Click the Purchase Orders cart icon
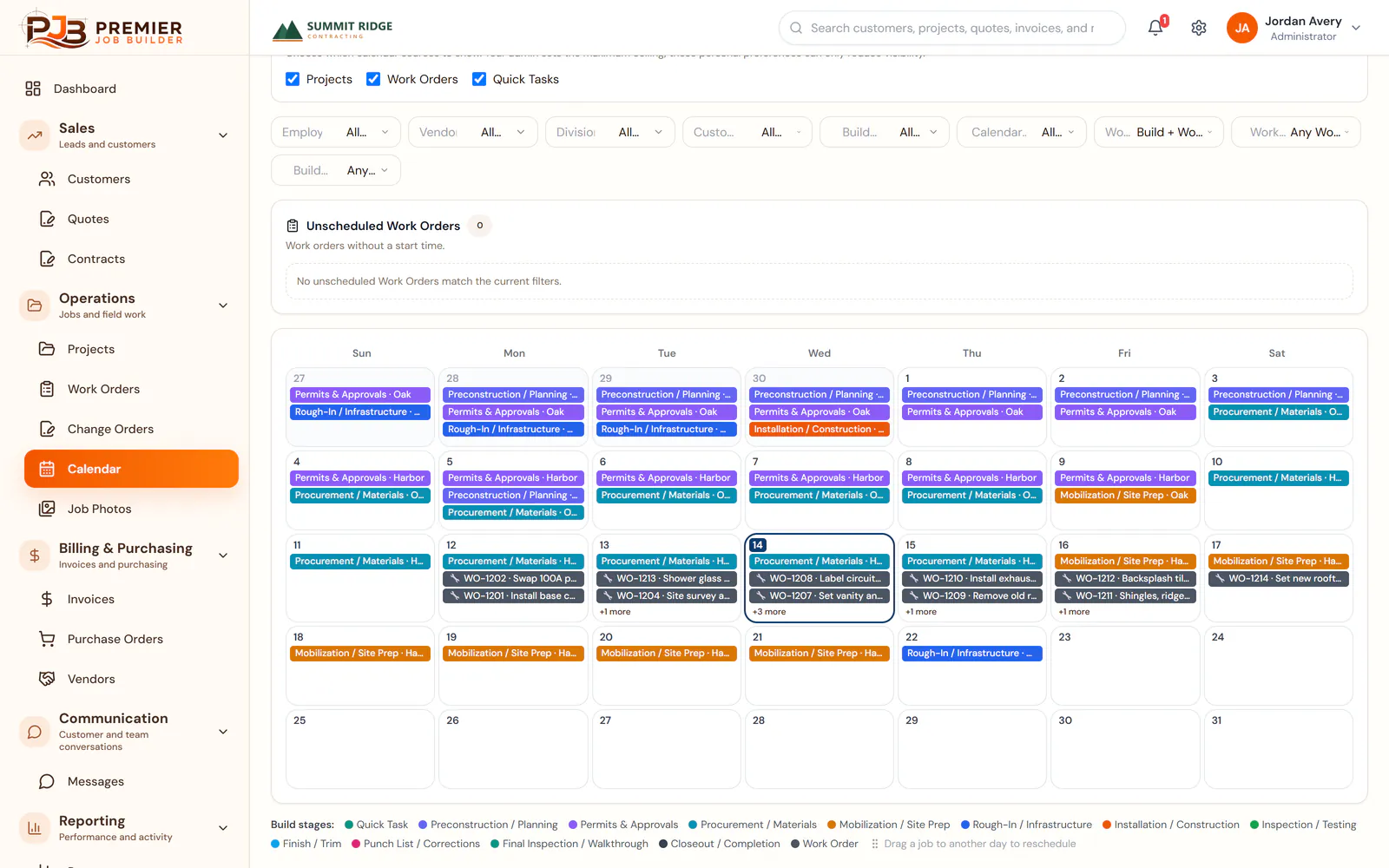This screenshot has height=868, width=1389. coord(47,639)
